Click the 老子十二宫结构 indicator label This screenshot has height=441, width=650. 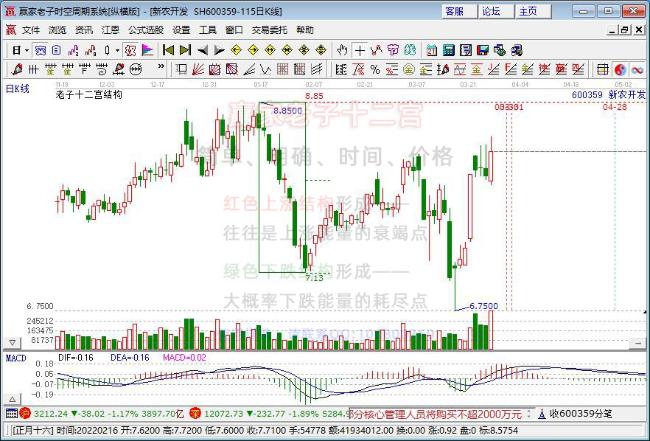pyautogui.click(x=89, y=94)
